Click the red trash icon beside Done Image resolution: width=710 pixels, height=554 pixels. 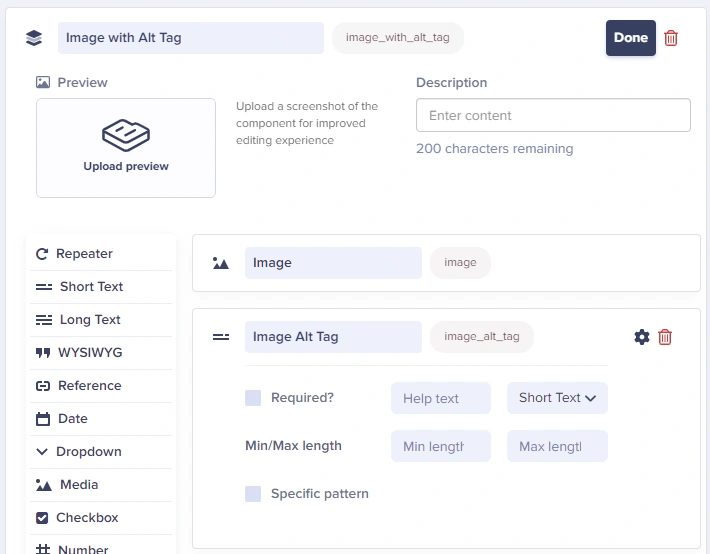click(x=671, y=38)
